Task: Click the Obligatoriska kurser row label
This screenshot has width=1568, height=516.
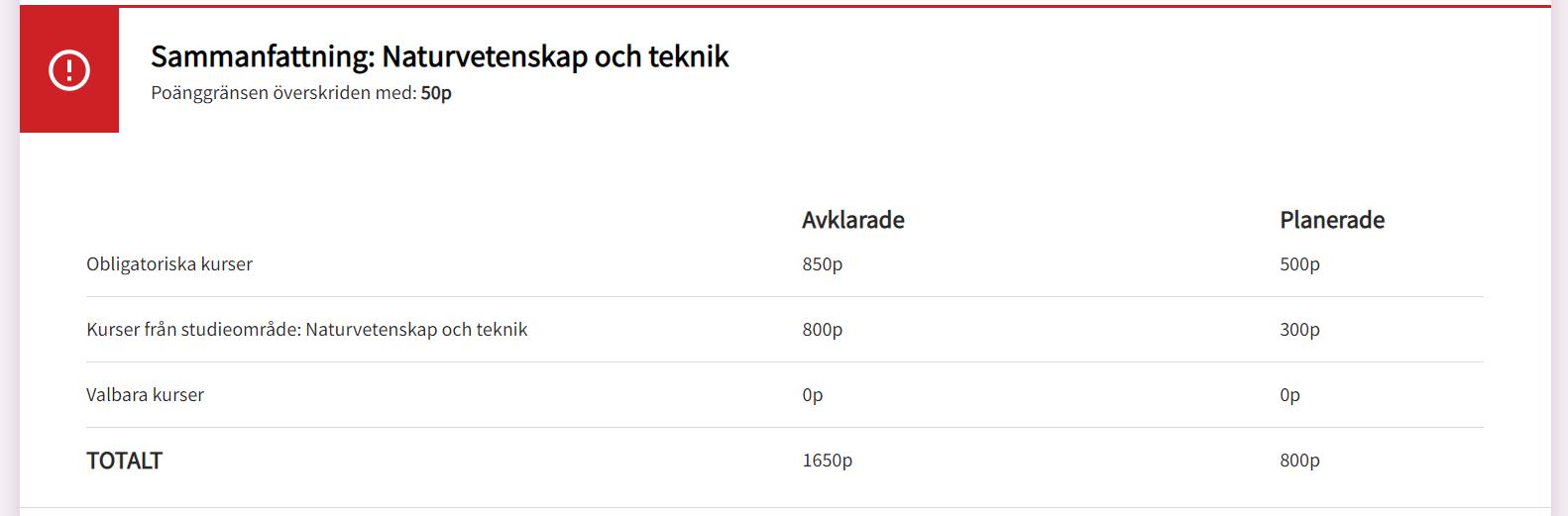Action: tap(169, 264)
